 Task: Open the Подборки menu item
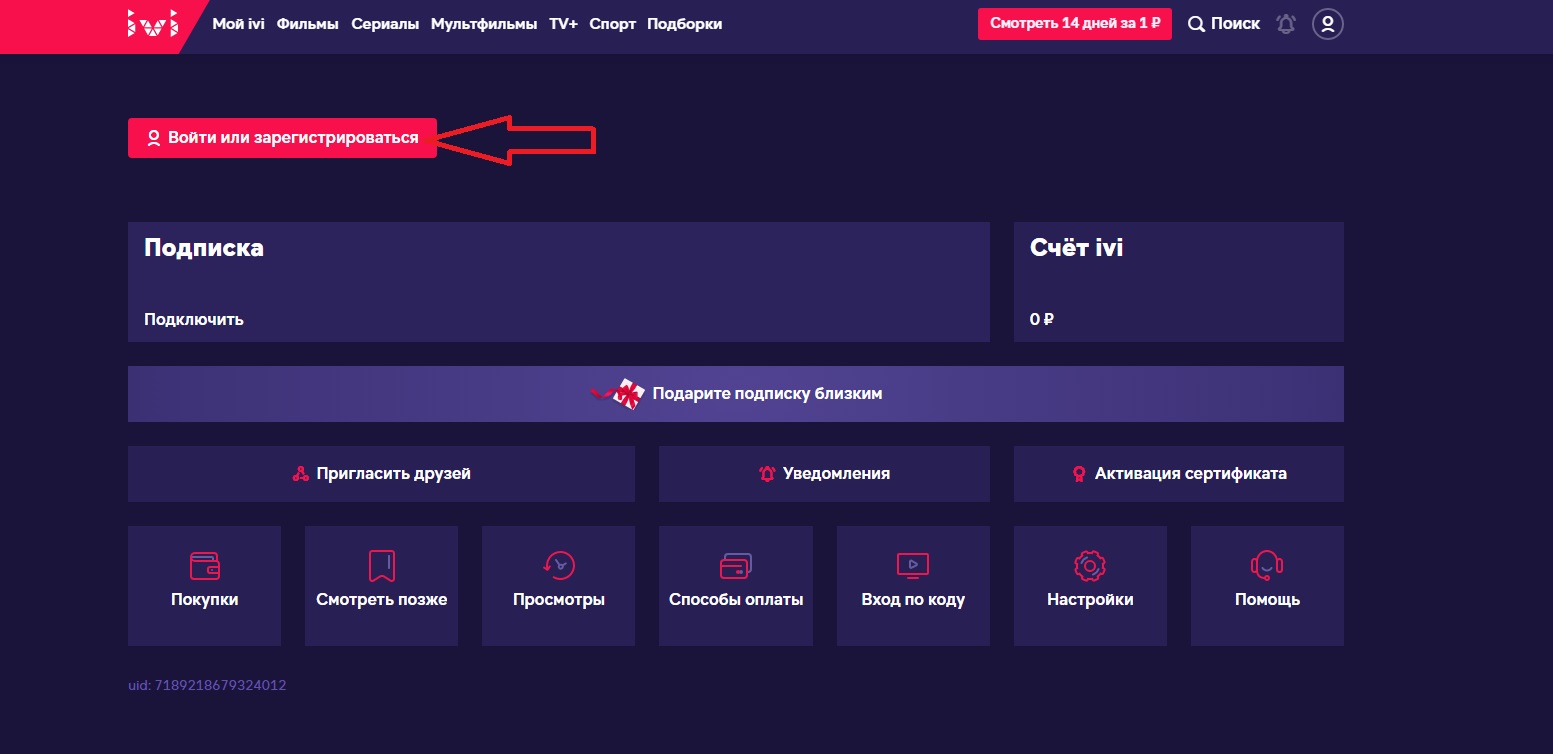click(684, 24)
